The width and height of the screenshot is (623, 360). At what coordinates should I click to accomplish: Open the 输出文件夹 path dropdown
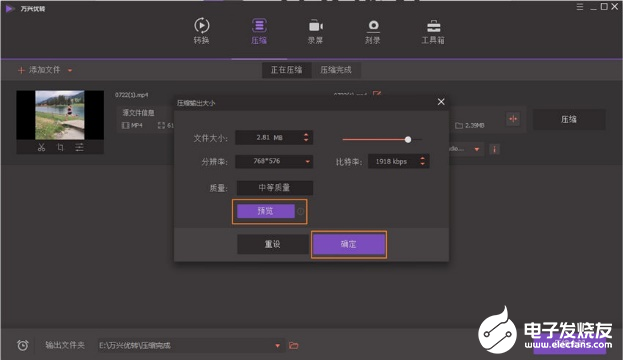pos(277,346)
